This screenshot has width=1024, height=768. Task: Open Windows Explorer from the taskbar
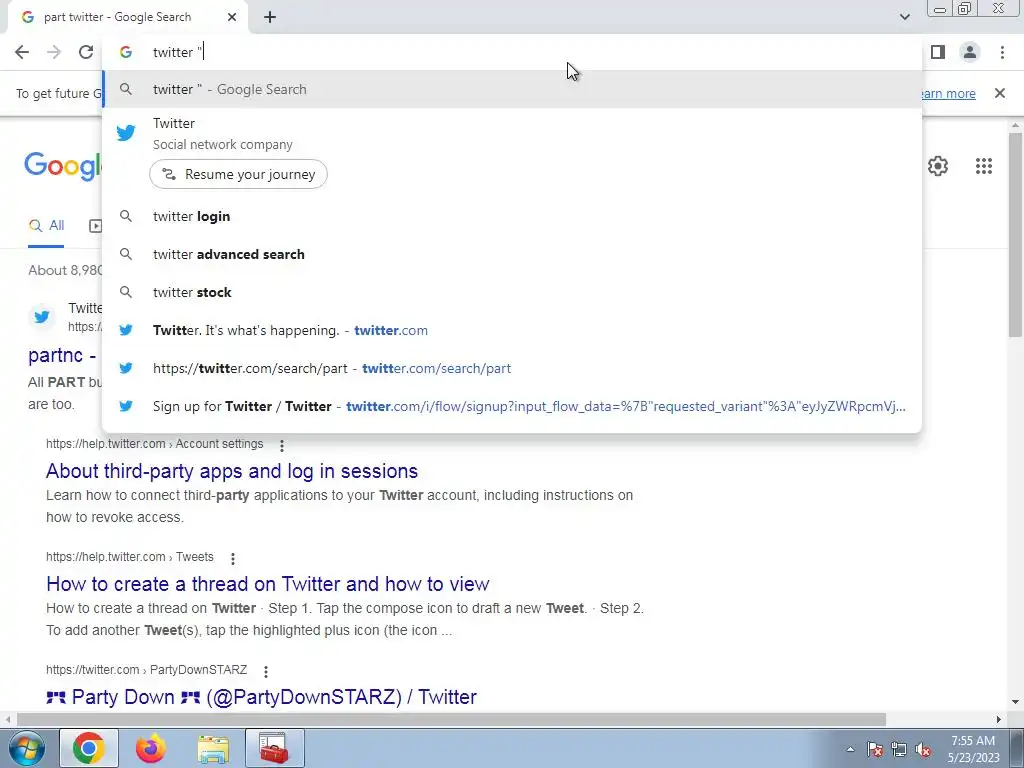(x=214, y=748)
